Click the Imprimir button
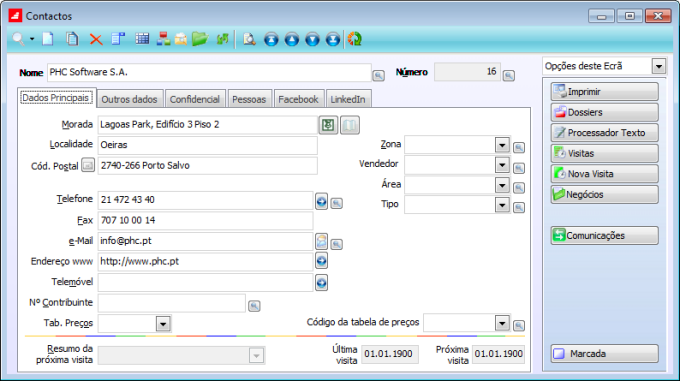The height and width of the screenshot is (381, 680). (605, 91)
